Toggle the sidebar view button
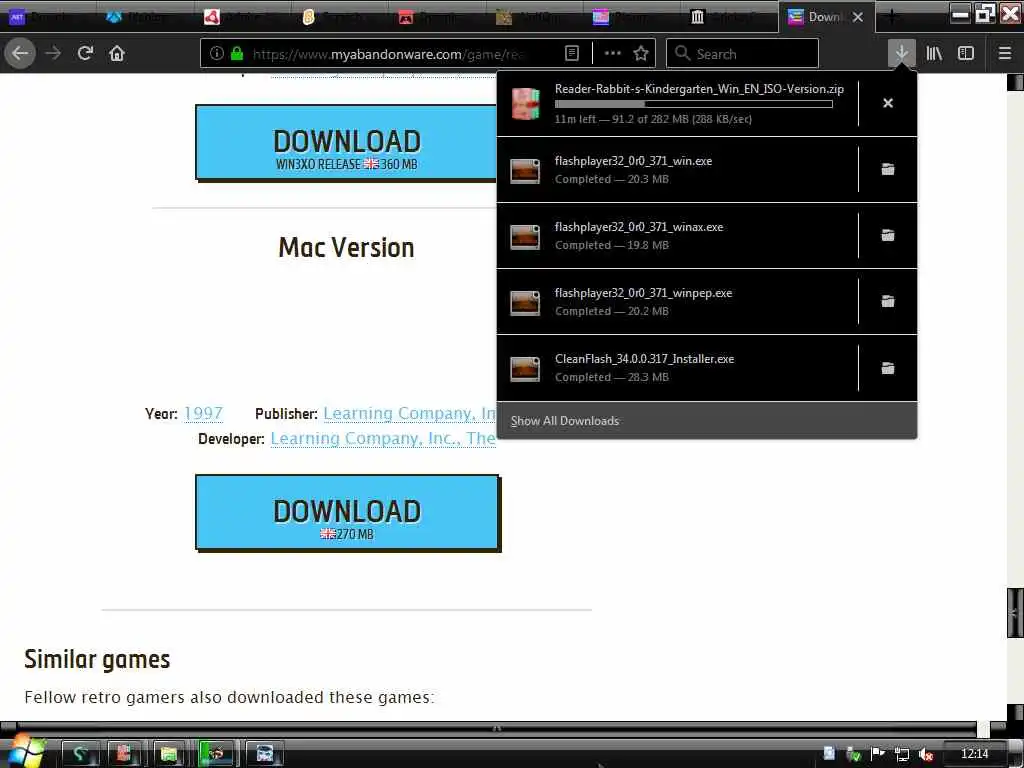Image resolution: width=1024 pixels, height=768 pixels. (966, 54)
